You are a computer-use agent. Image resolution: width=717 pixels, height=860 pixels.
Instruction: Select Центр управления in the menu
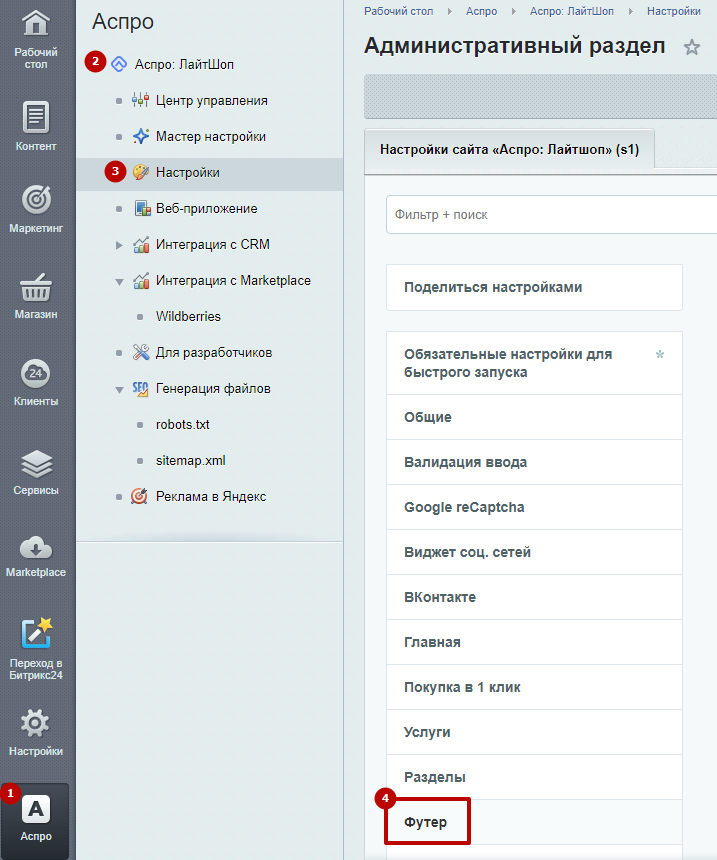coord(212,100)
